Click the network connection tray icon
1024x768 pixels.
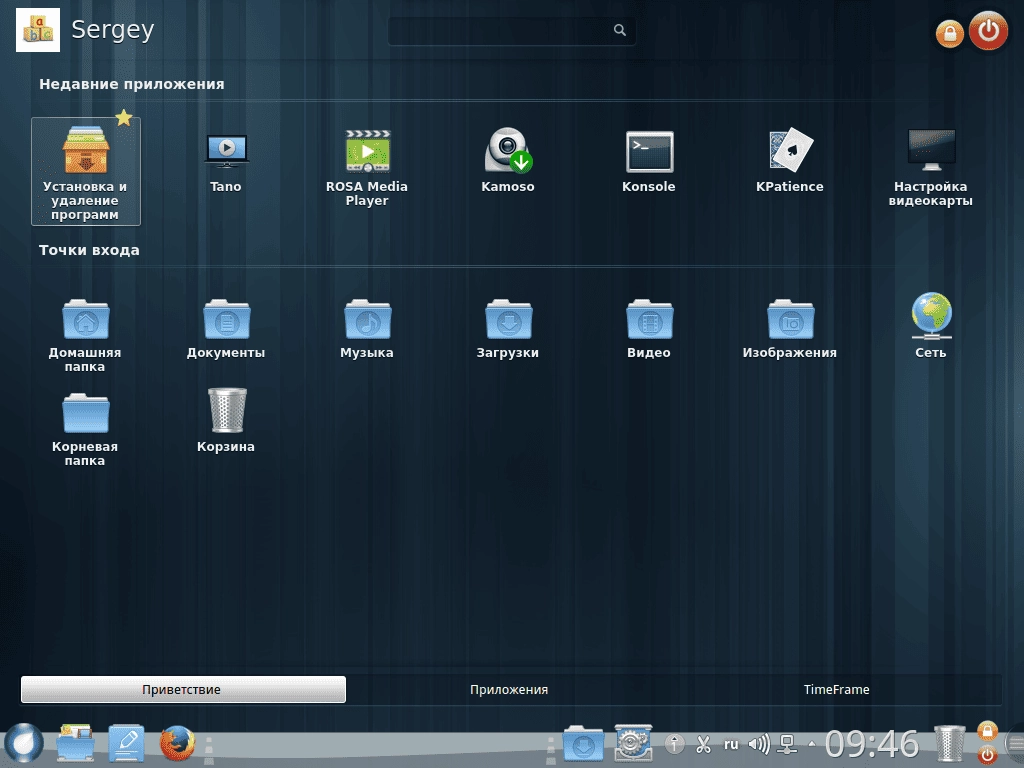[788, 744]
